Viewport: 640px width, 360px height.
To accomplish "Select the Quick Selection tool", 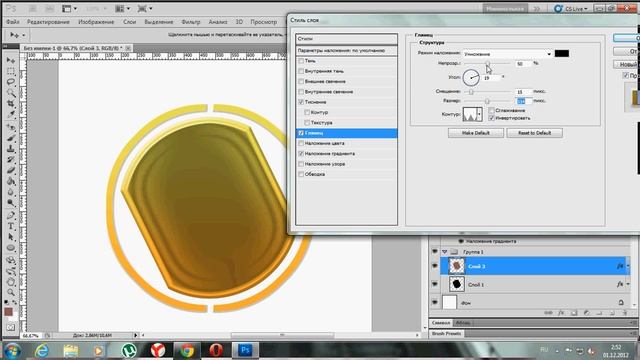I will [x=11, y=93].
